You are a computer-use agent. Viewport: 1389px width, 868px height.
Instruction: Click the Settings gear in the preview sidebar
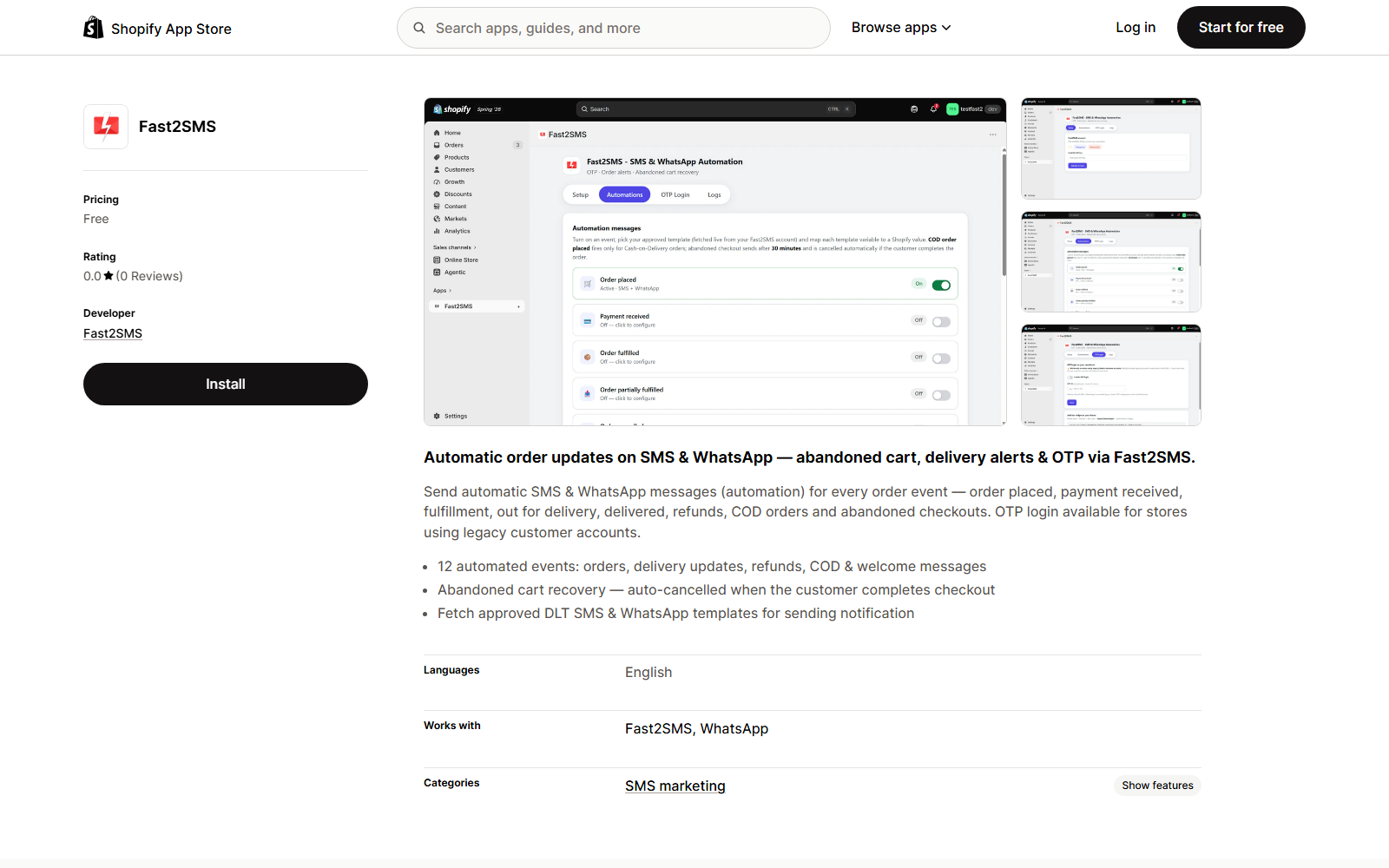(x=437, y=416)
